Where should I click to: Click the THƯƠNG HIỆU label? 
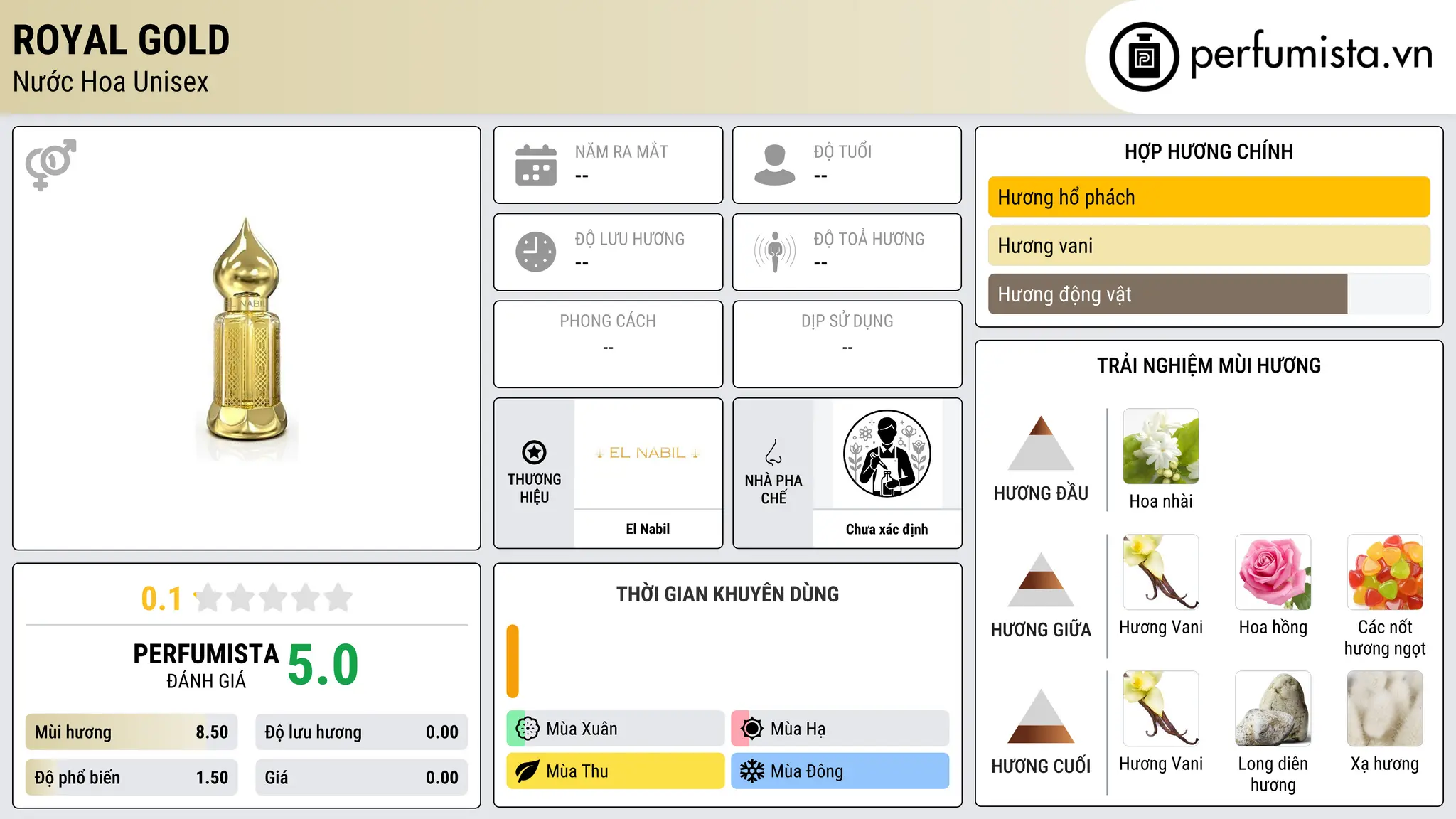(534, 488)
